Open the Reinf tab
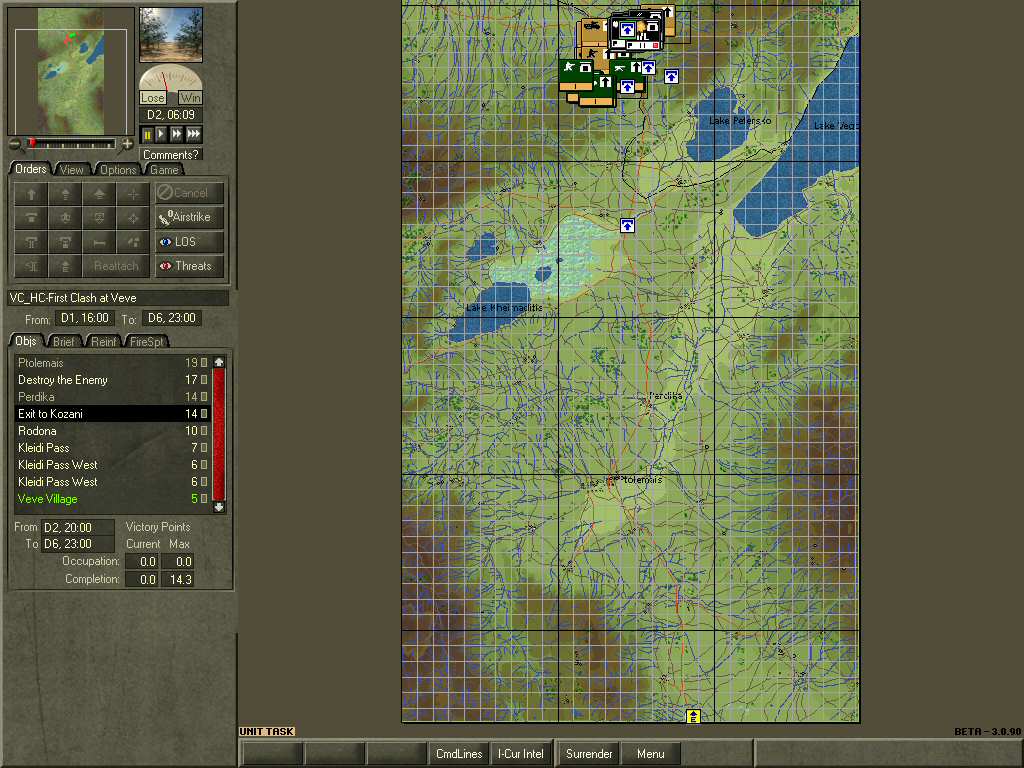 (103, 342)
